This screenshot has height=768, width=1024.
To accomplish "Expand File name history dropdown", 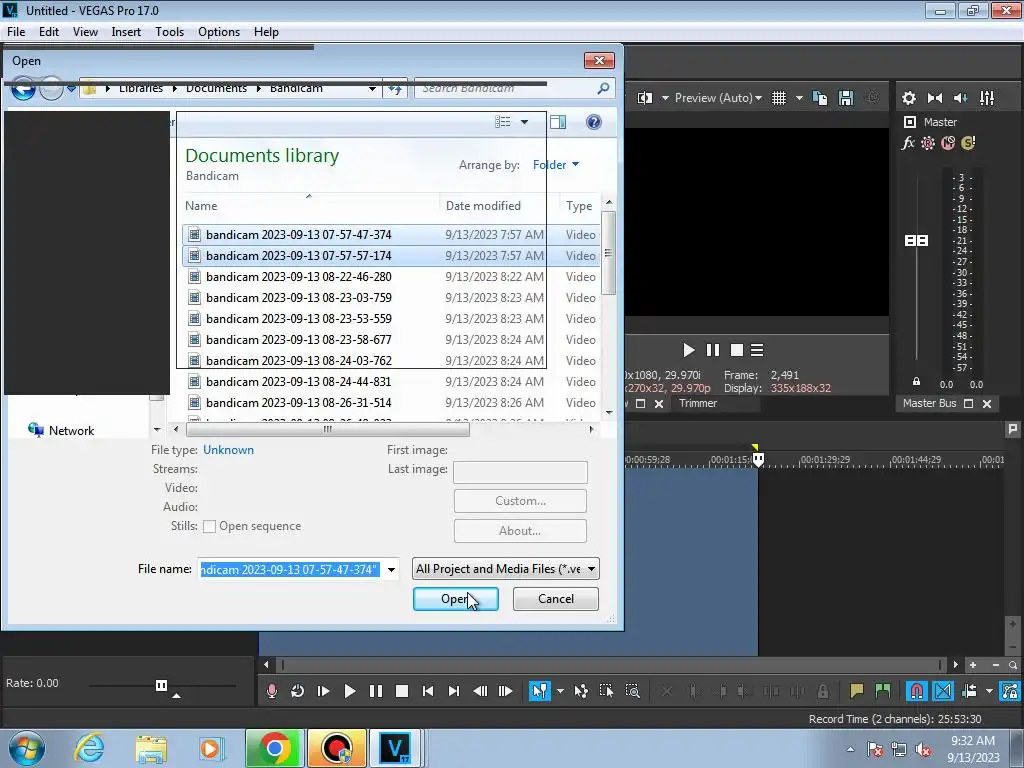I will coord(391,569).
